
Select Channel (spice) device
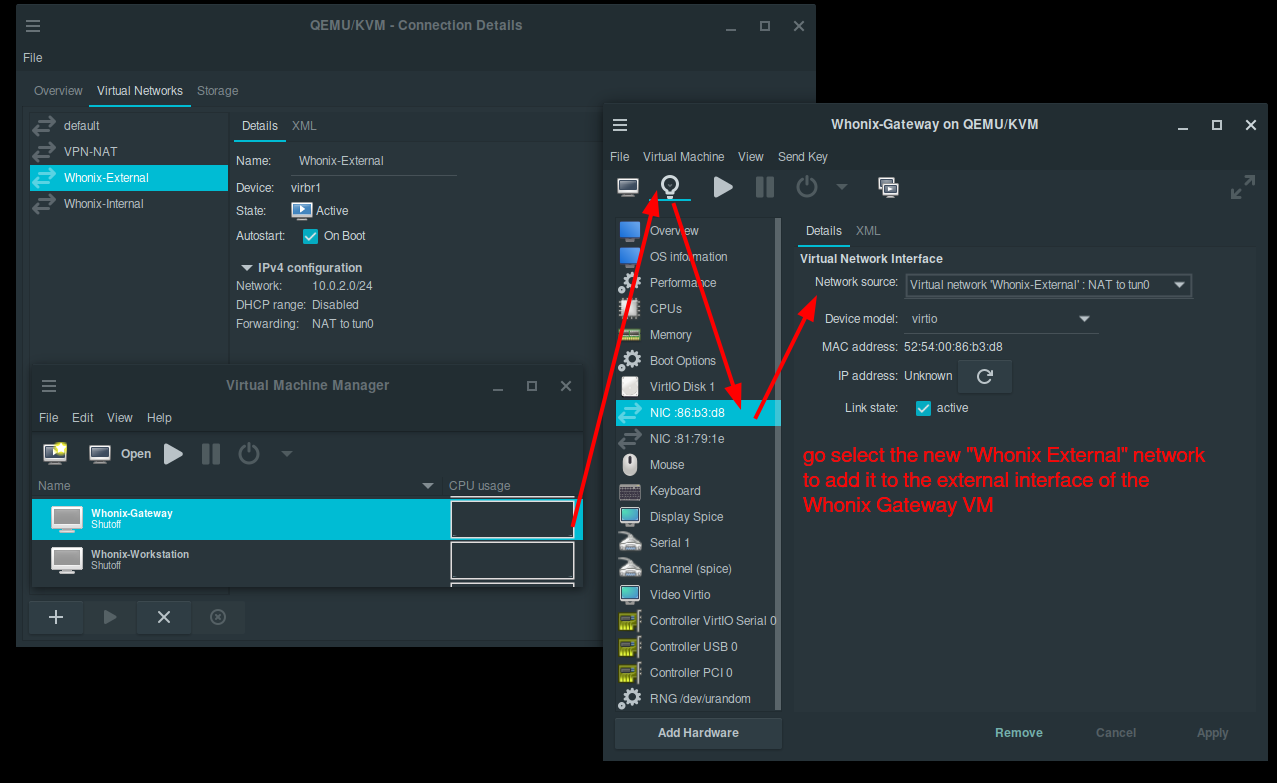(696, 569)
